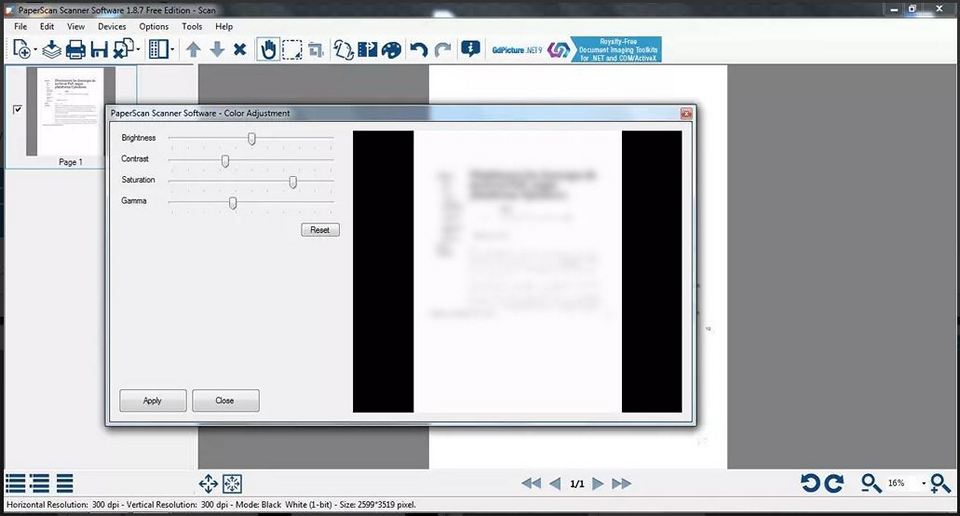Open the Options menu

click(x=154, y=26)
